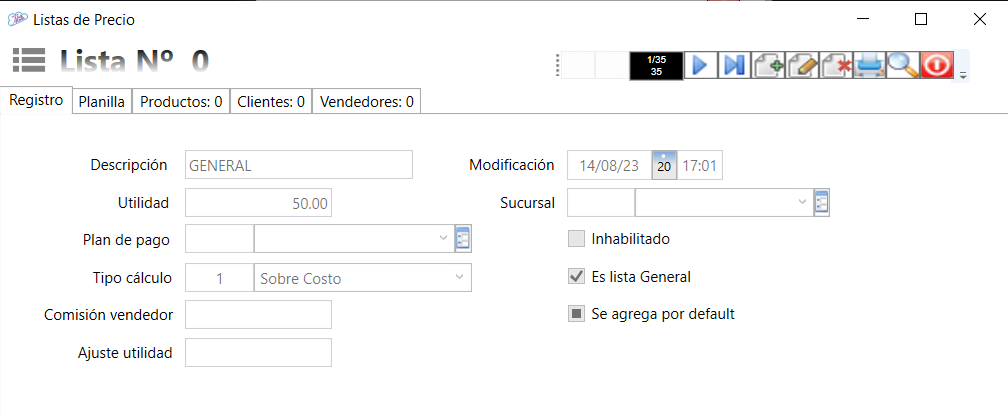Click the red power exit button
1008x417 pixels.
click(937, 65)
